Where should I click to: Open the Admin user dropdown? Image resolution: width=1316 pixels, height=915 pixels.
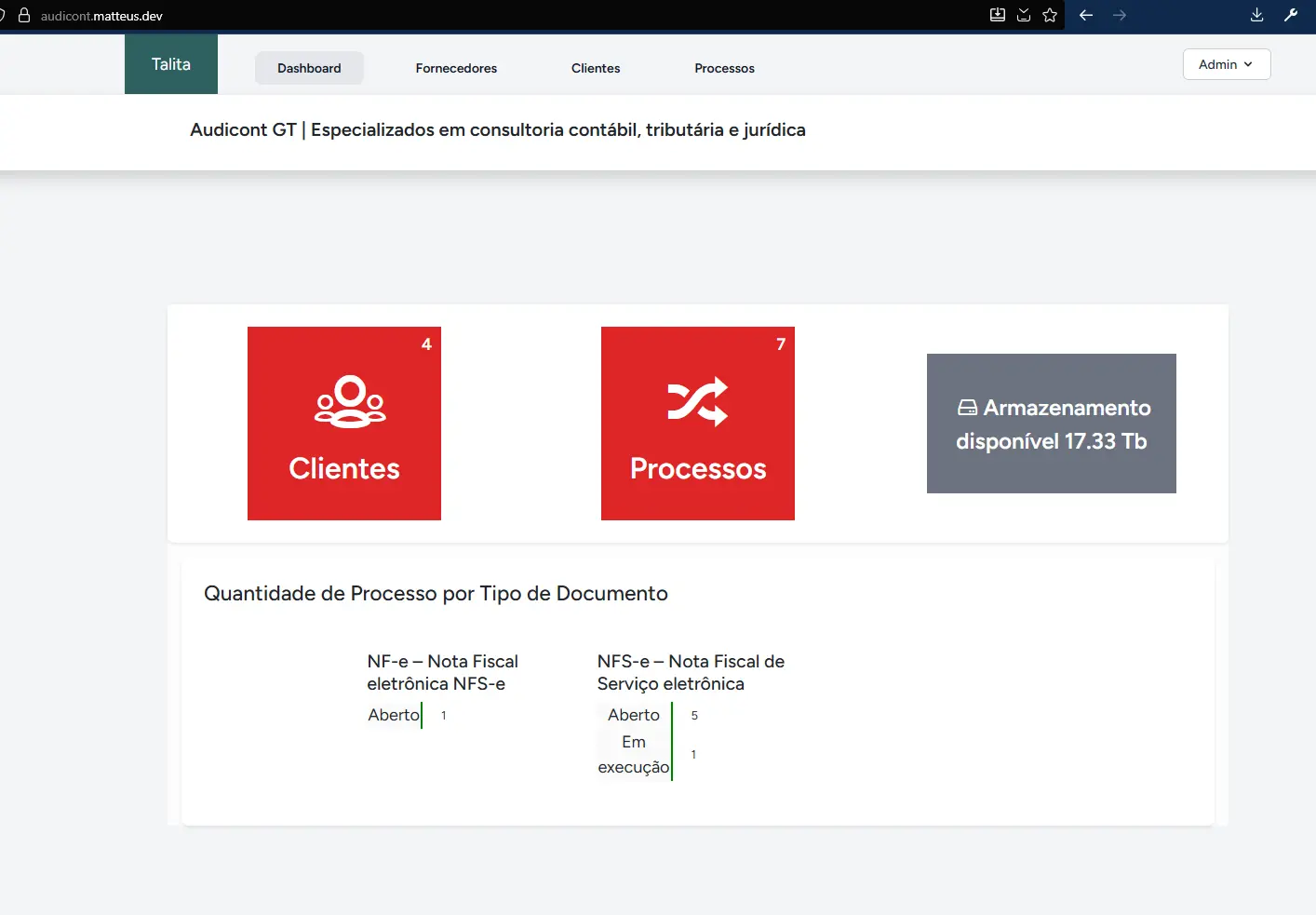[1226, 64]
